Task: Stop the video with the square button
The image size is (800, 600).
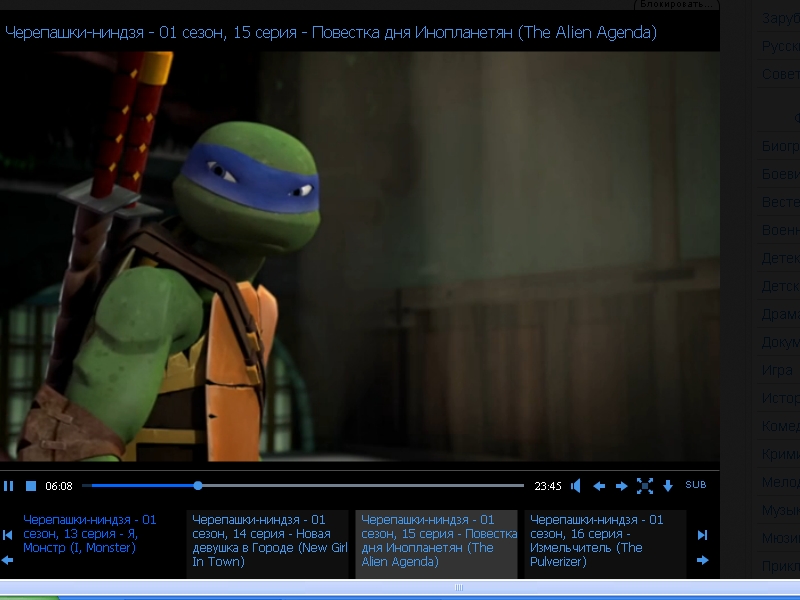Action: click(x=31, y=486)
